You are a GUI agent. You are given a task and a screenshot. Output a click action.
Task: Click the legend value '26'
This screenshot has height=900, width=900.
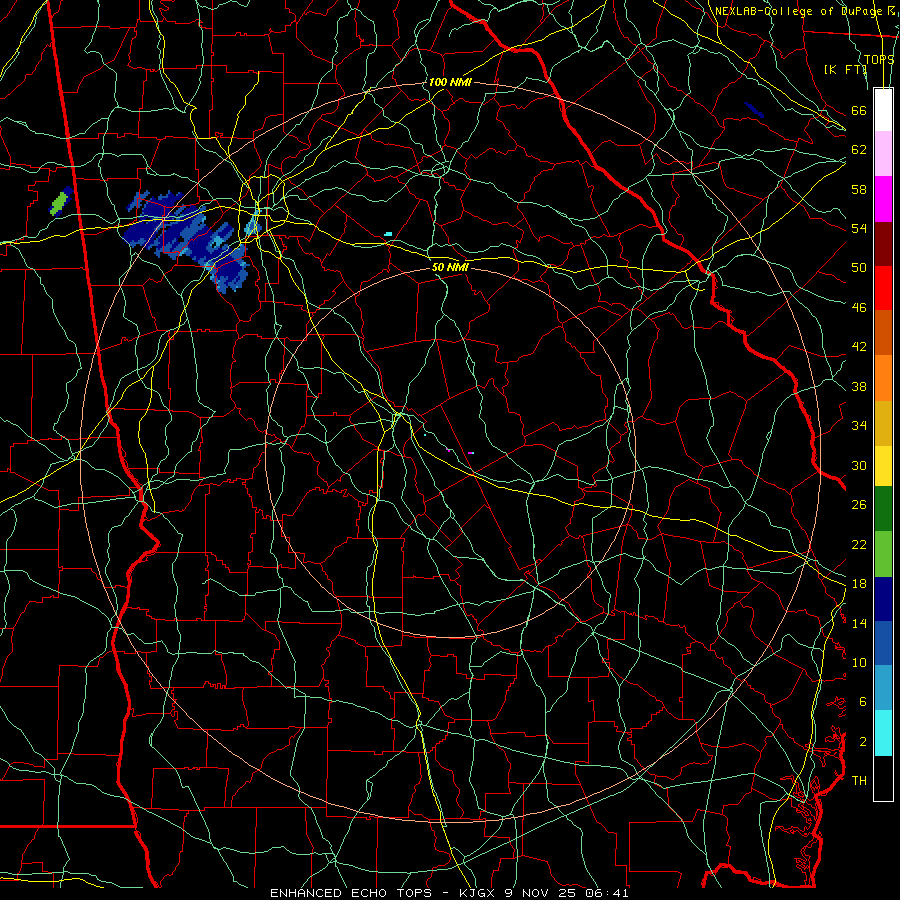[859, 505]
